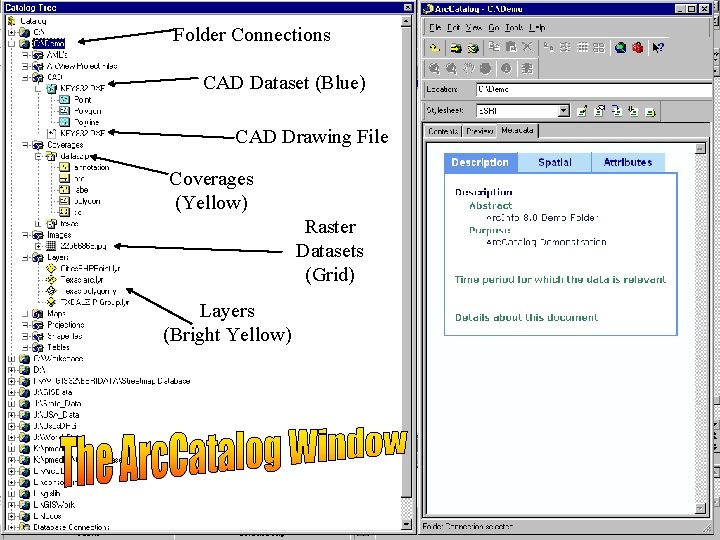Open the Attributes metadata tab

click(628, 163)
